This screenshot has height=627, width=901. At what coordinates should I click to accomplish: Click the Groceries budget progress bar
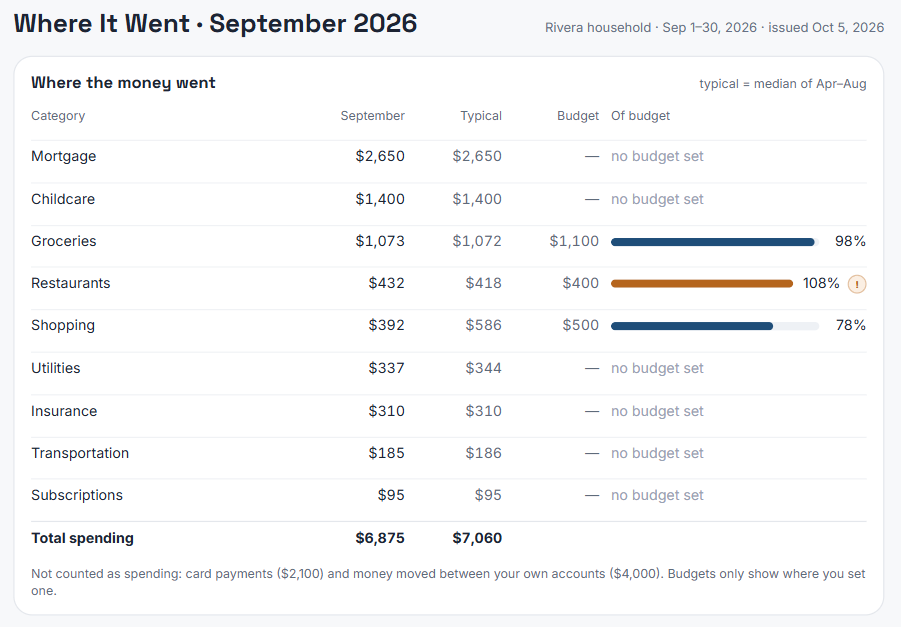pos(715,242)
